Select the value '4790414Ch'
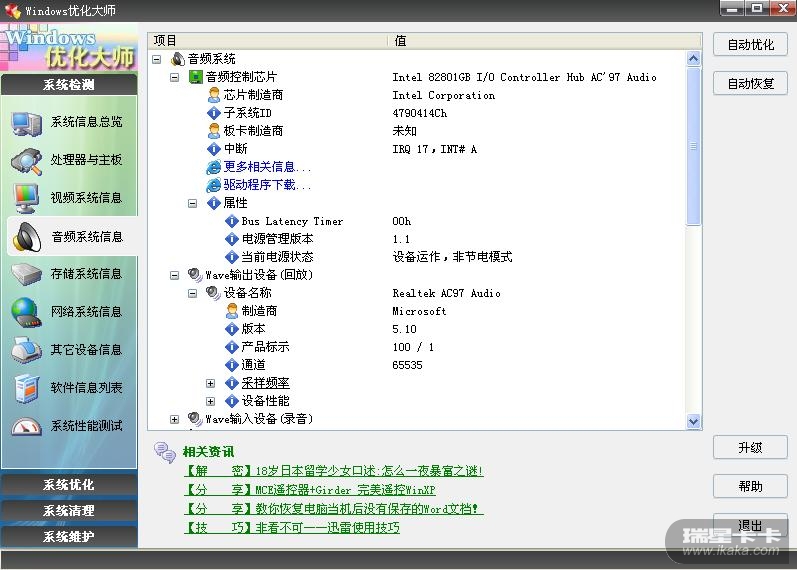The height and width of the screenshot is (570, 797). point(420,113)
